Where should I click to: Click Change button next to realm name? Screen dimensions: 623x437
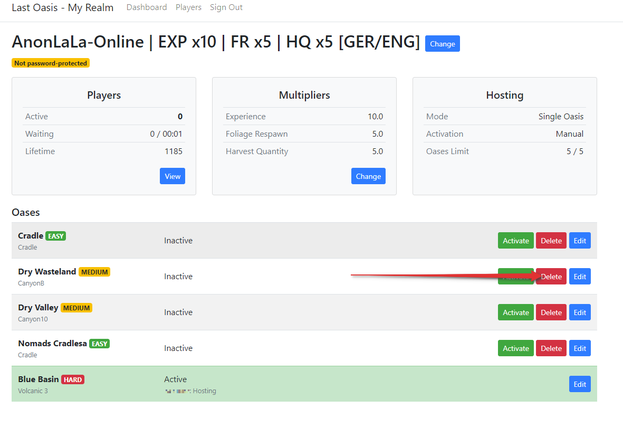tap(442, 44)
